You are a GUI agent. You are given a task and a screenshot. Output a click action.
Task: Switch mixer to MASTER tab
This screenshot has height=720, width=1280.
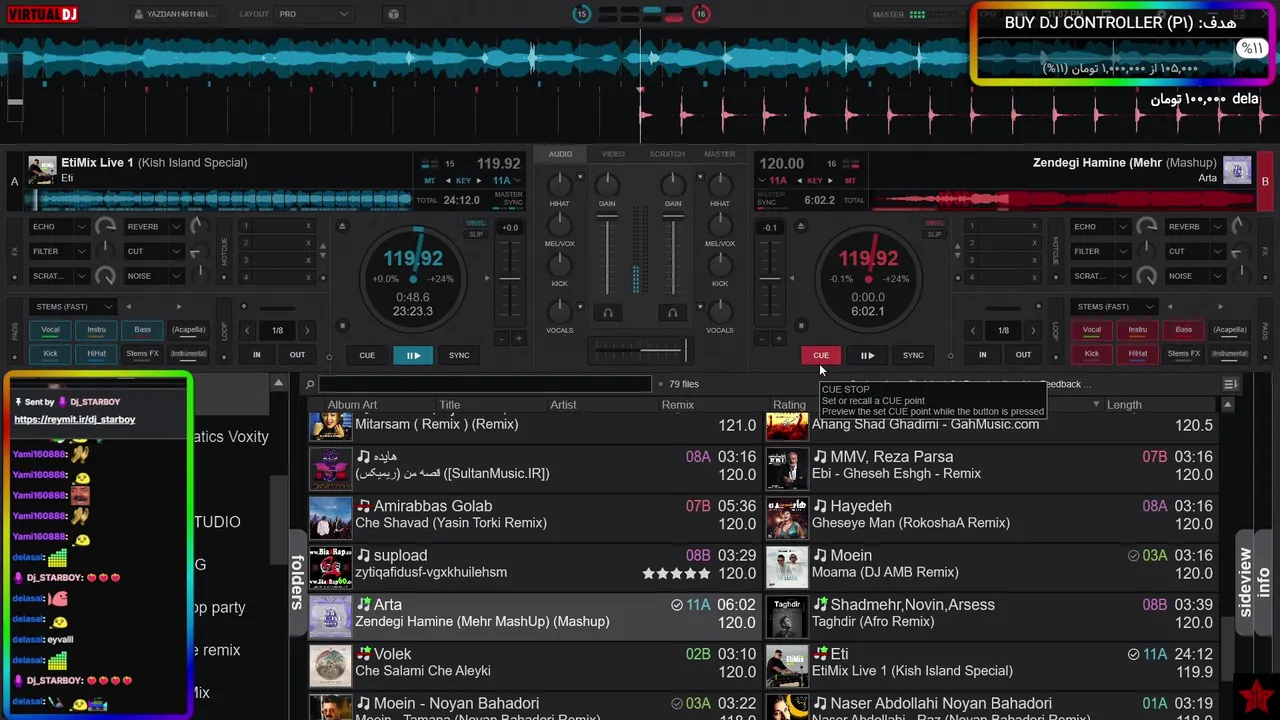(720, 154)
